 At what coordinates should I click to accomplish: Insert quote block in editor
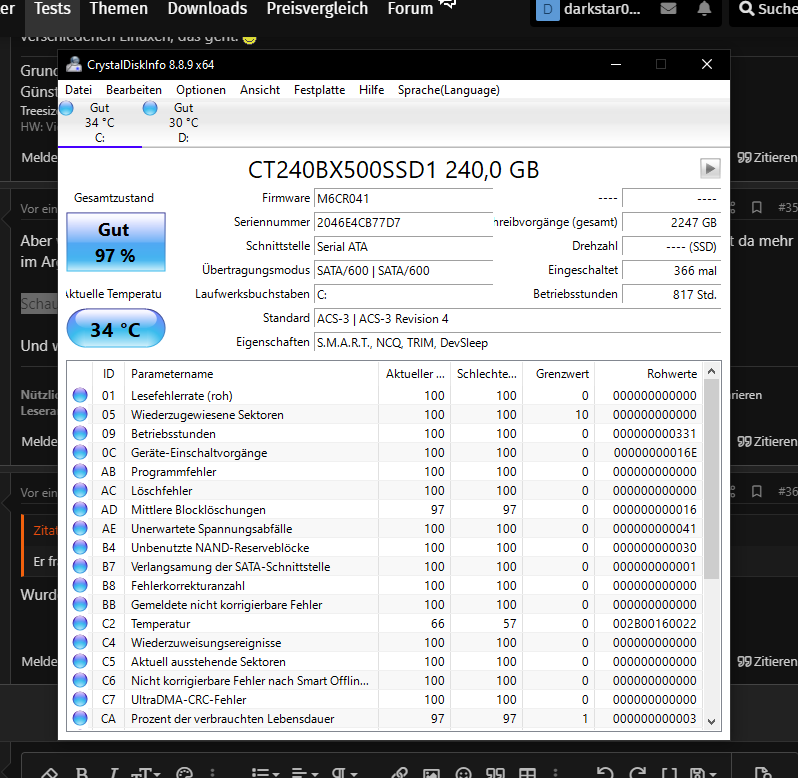pos(495,773)
